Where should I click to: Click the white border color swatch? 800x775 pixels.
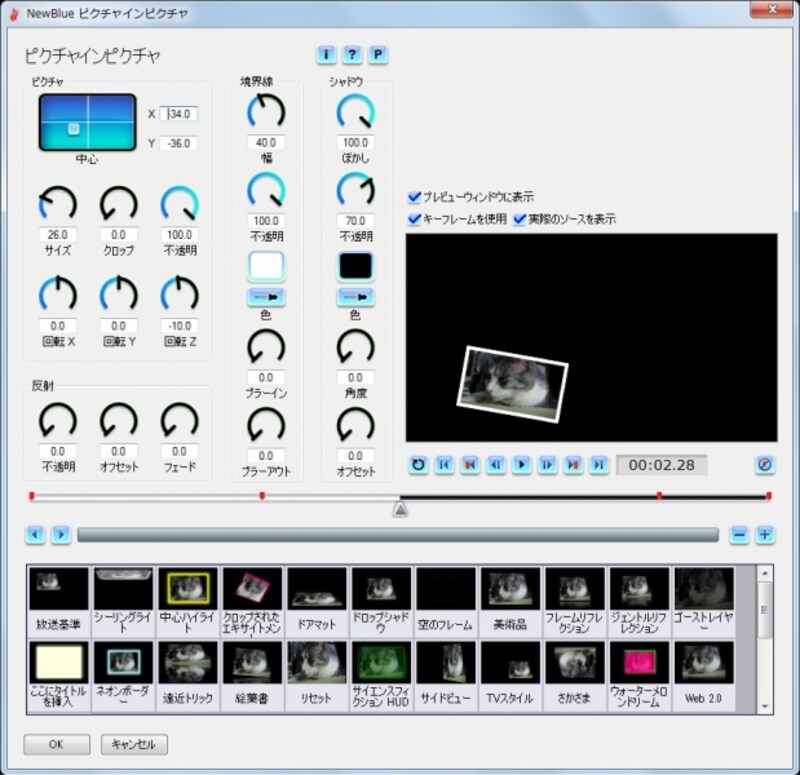point(266,266)
